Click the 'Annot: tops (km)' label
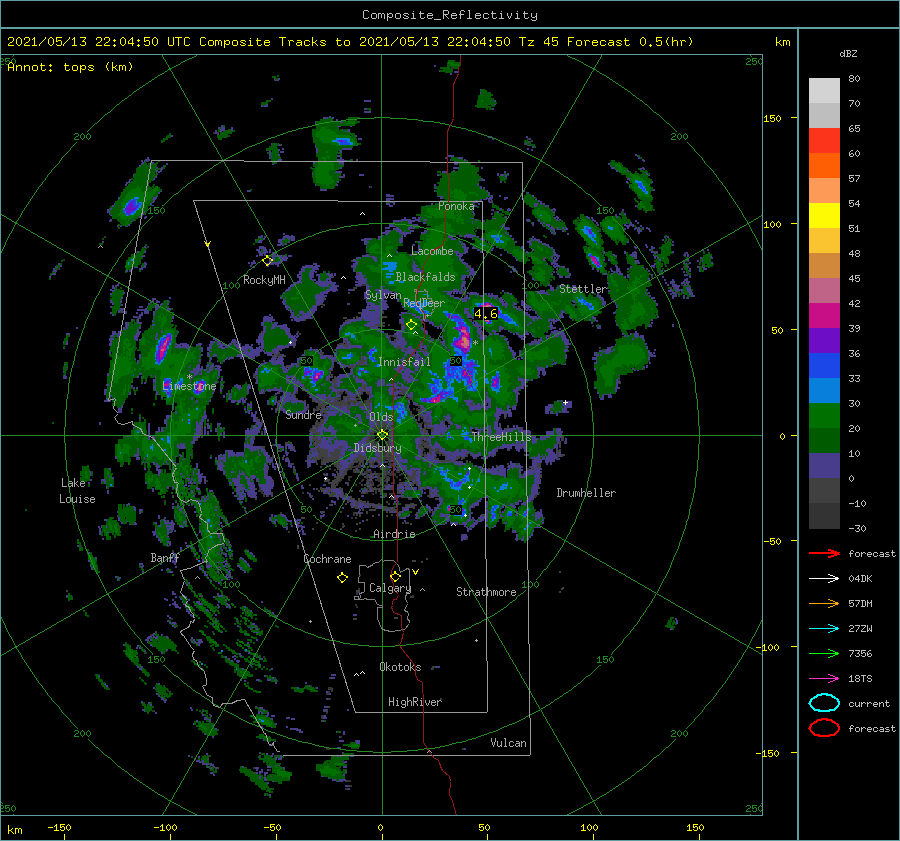 pos(70,67)
